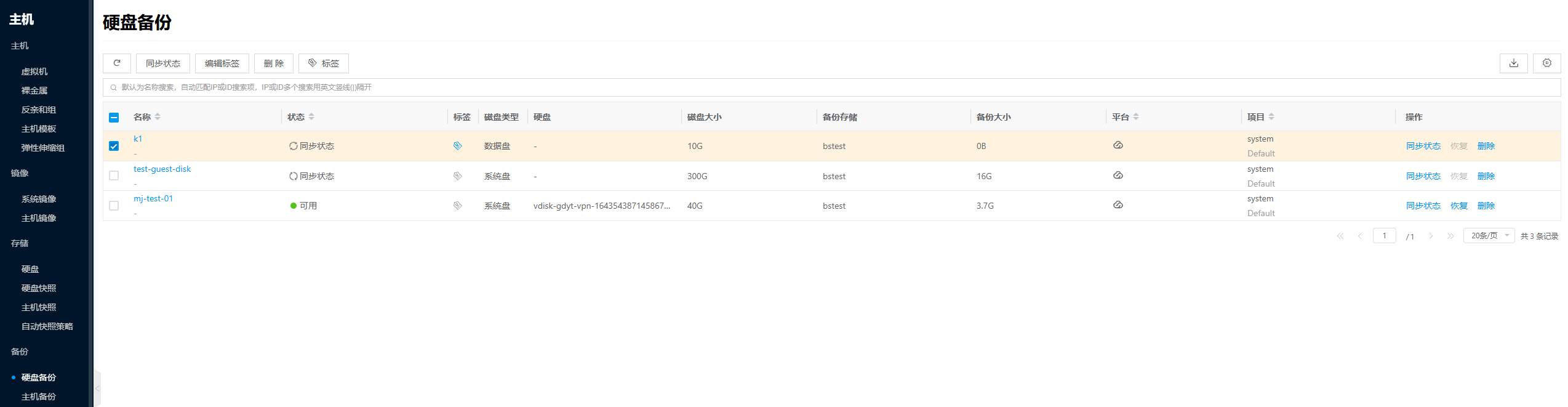Click the 共 3 条记录 record count

click(x=1539, y=236)
